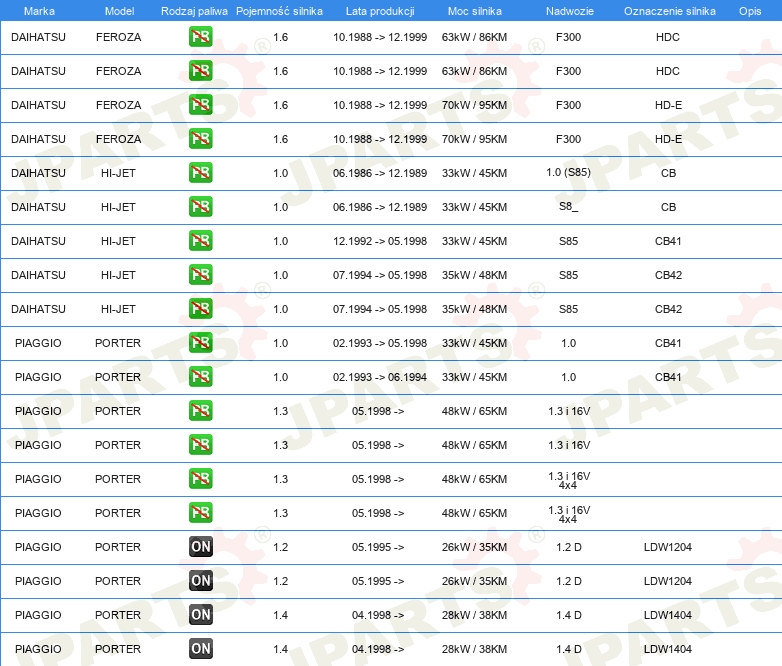The width and height of the screenshot is (782, 666).
Task: Click the 1.0 (S85) body type cell
Action: coord(568,173)
